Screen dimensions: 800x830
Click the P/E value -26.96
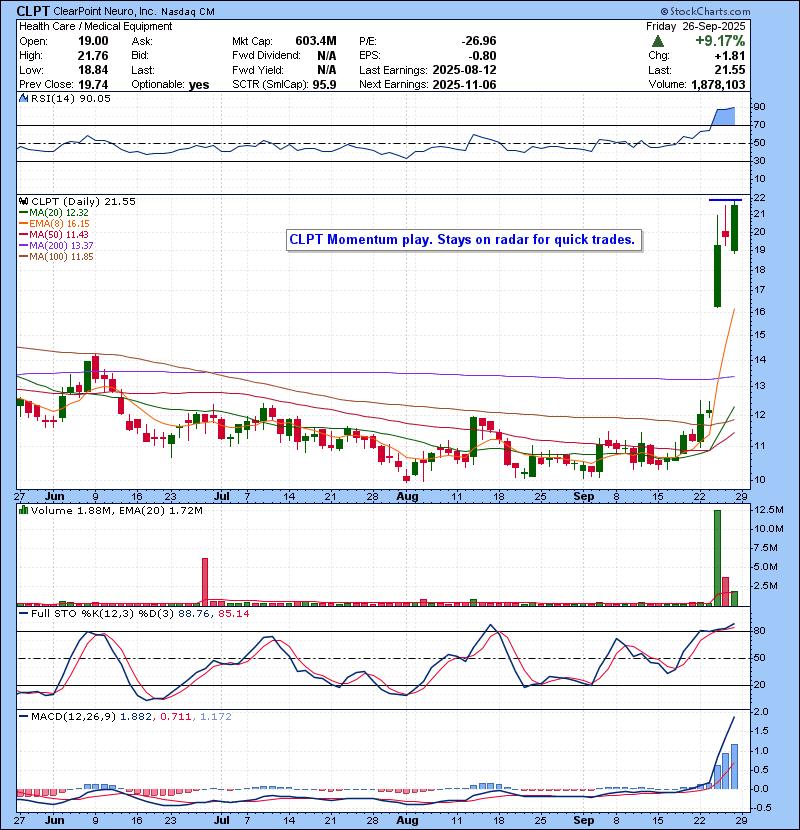[479, 41]
